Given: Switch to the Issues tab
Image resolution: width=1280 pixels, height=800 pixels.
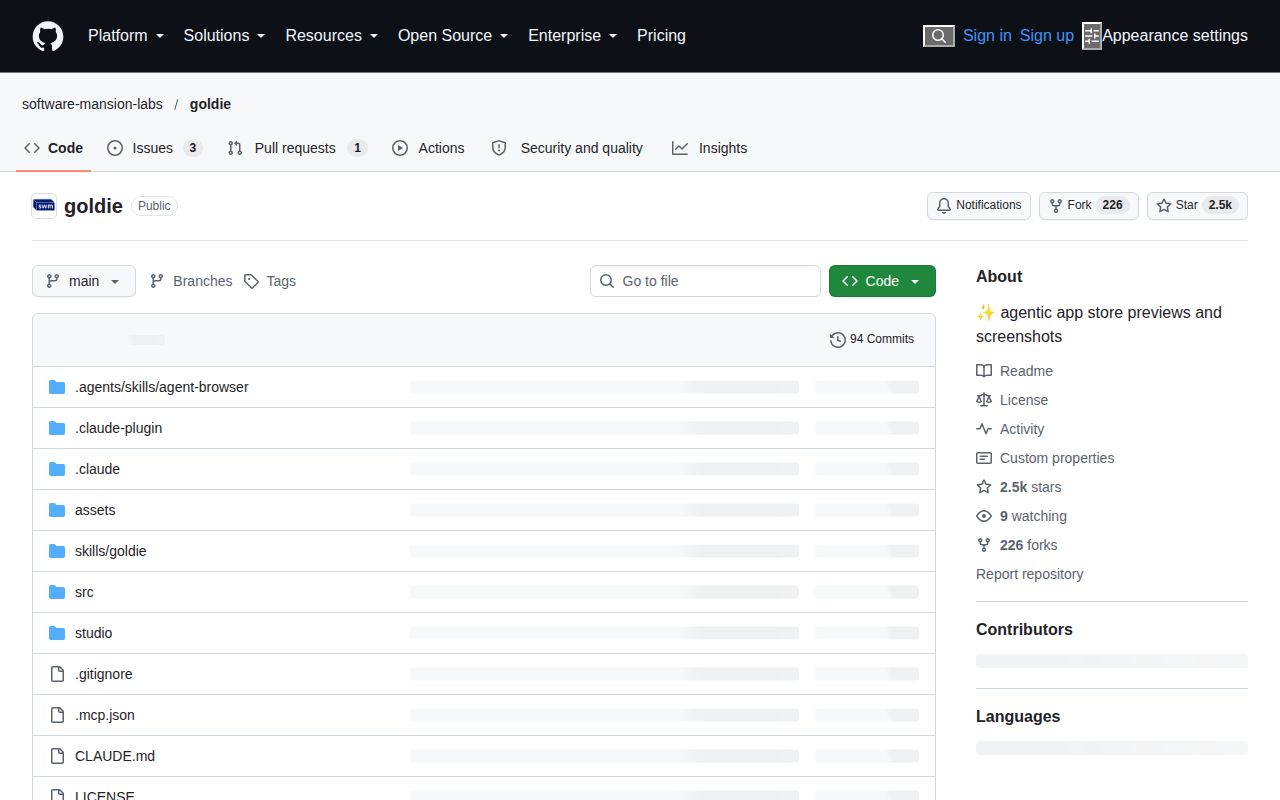Looking at the screenshot, I should (x=155, y=148).
